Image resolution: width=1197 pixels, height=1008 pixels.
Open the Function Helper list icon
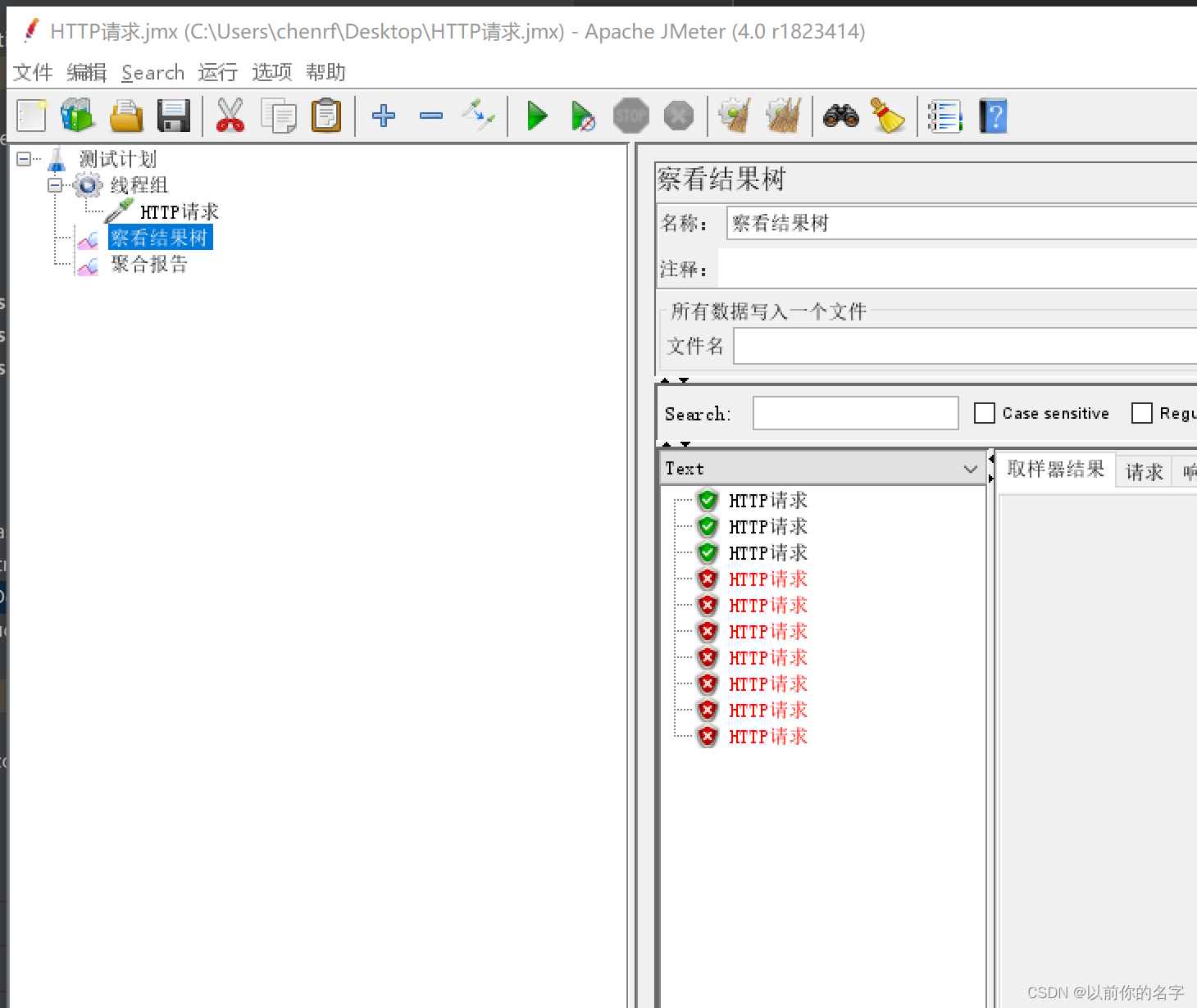945,116
